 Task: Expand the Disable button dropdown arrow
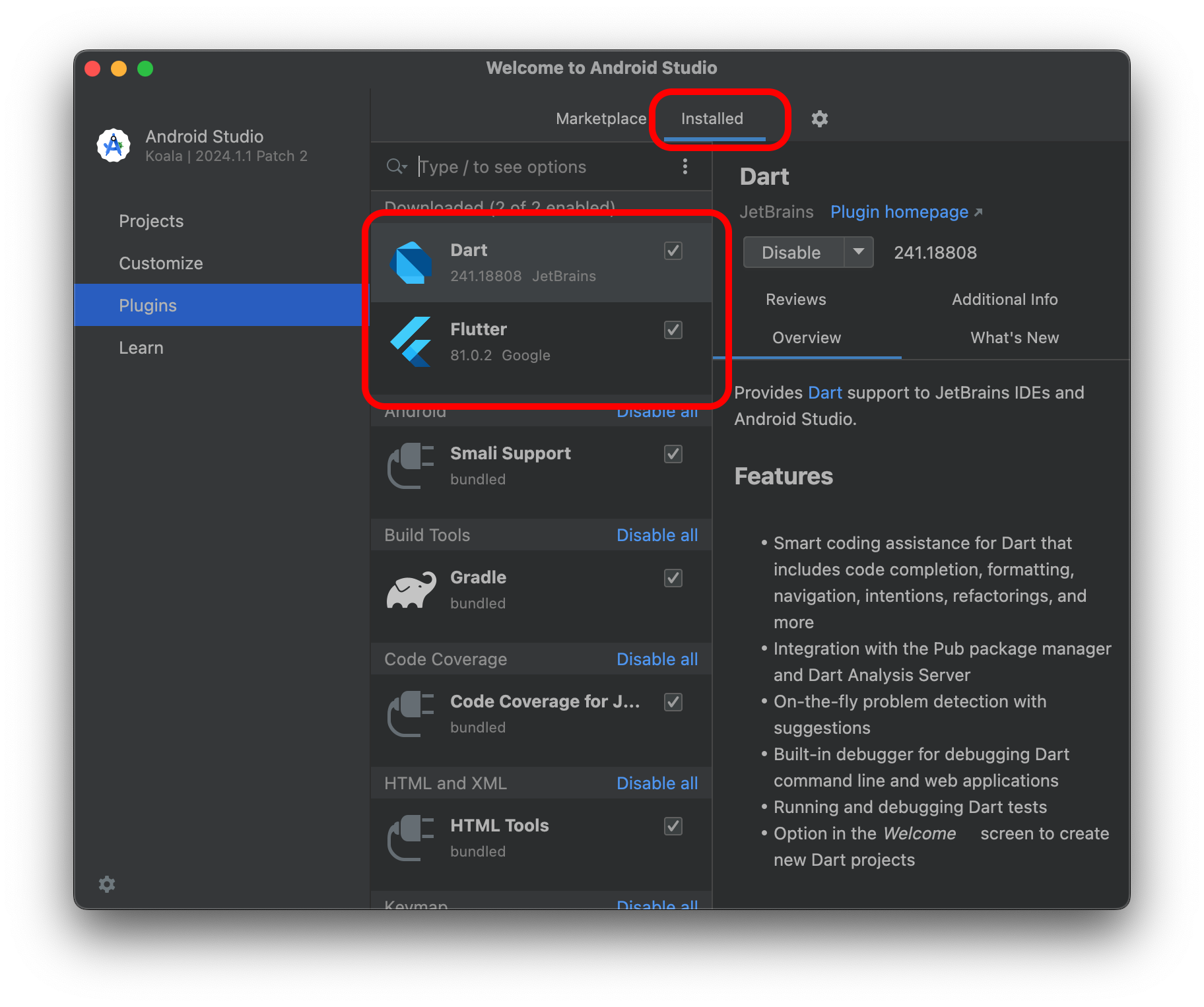(x=859, y=252)
